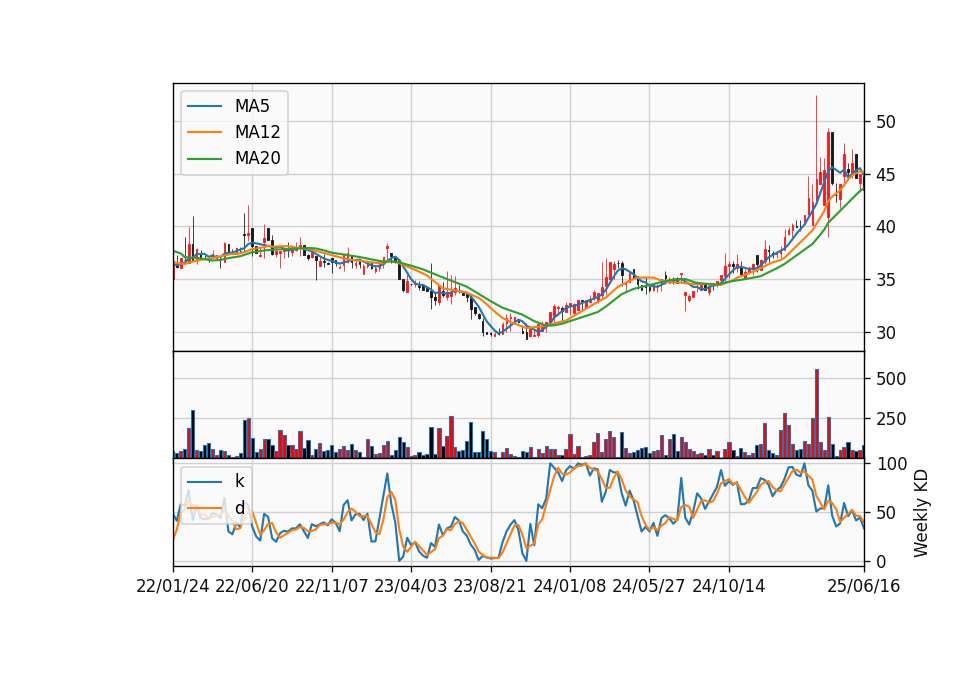Click the 24/05/27 date tick label
The image size is (960, 690).
pos(648,586)
